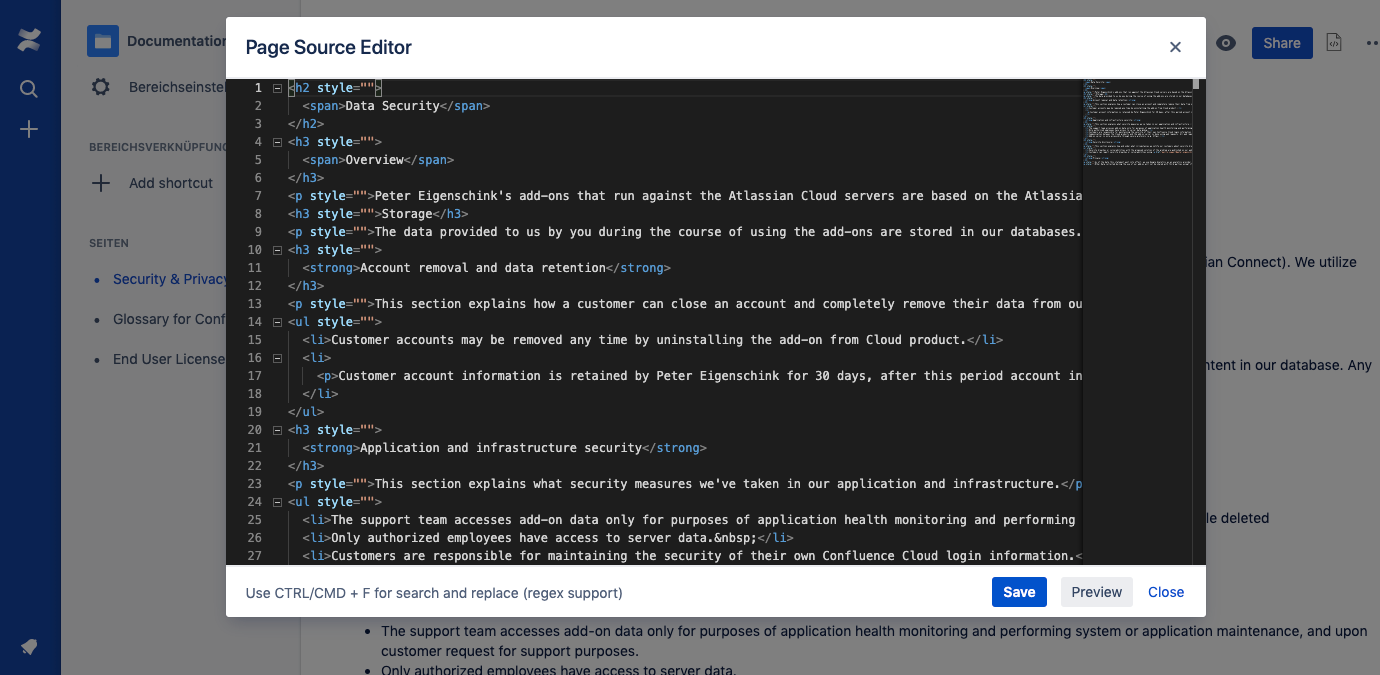Click the Preview button
The height and width of the screenshot is (675, 1380).
(x=1097, y=592)
